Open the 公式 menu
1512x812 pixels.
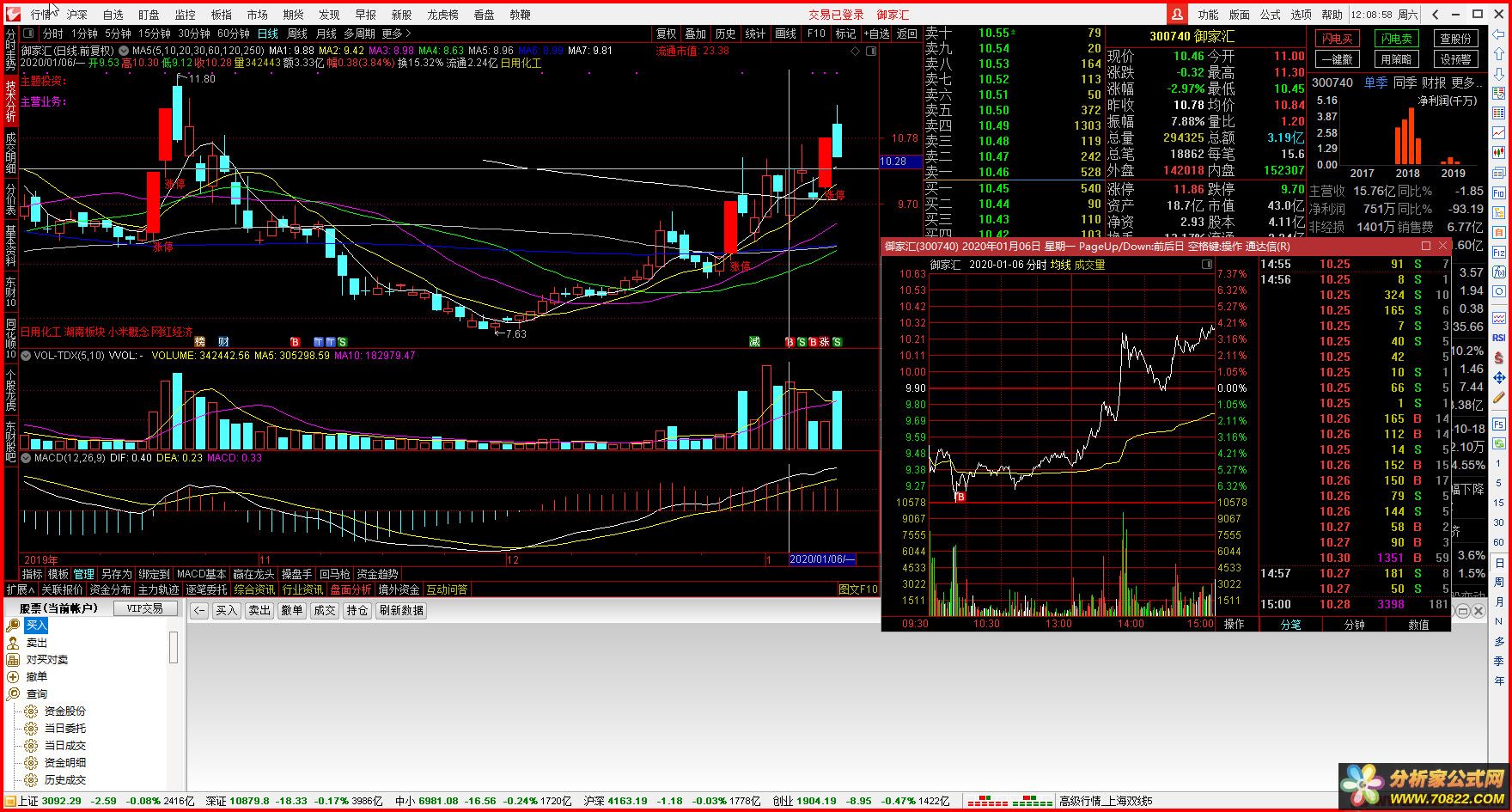tap(1271, 15)
